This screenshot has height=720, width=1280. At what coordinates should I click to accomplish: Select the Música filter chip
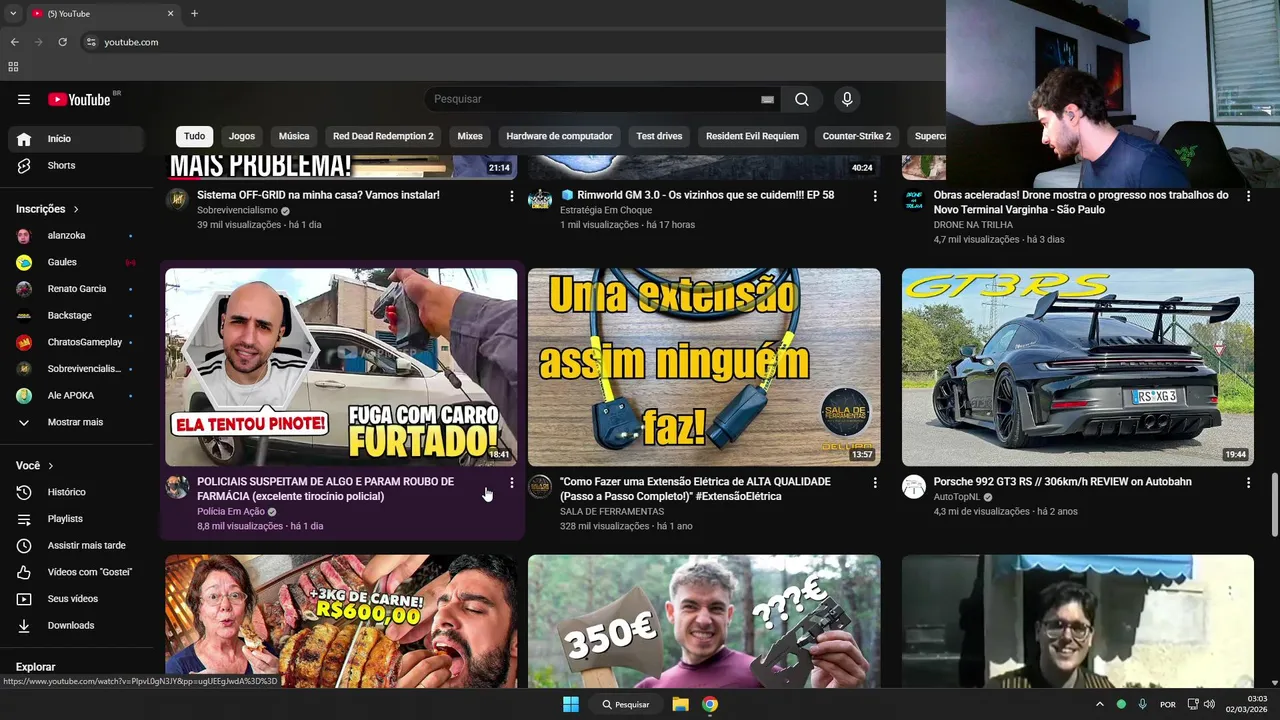[294, 136]
